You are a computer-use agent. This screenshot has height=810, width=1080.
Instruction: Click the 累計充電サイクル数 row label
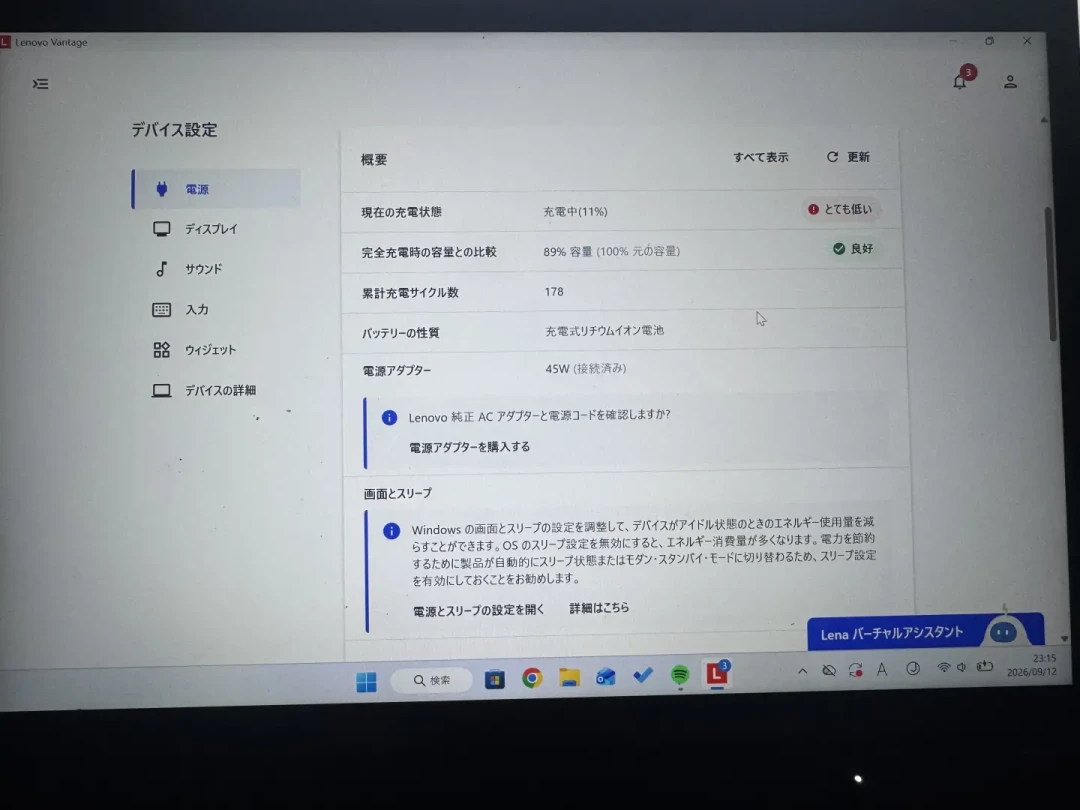pos(411,293)
